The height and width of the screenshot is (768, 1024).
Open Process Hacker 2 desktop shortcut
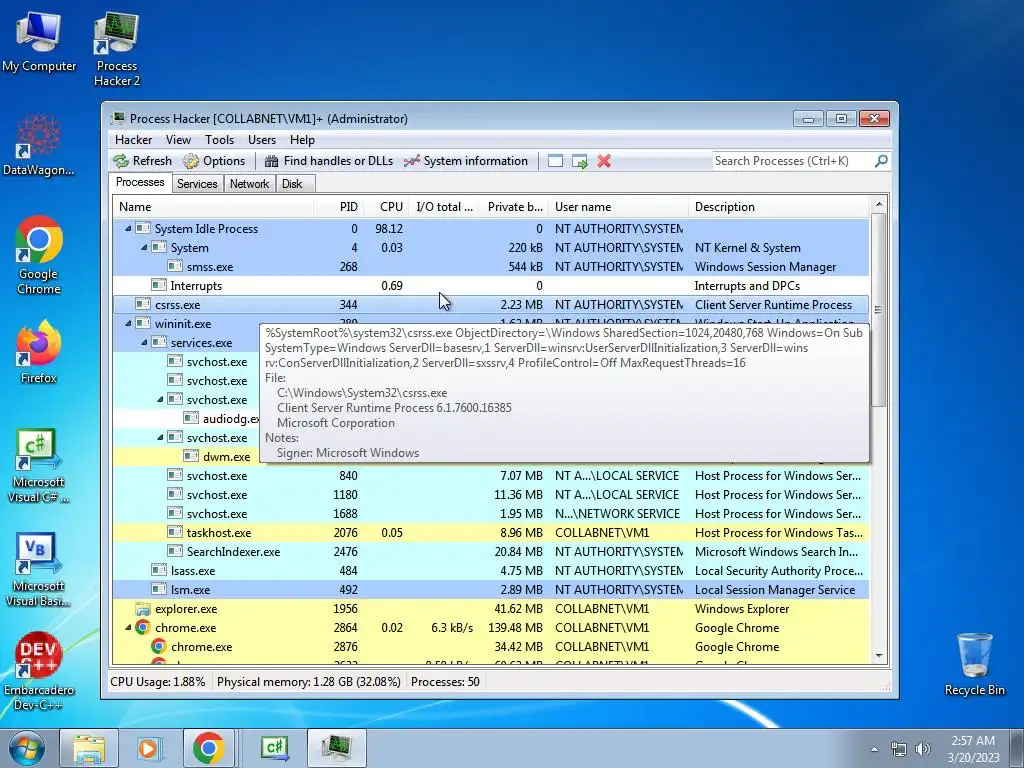pyautogui.click(x=117, y=49)
